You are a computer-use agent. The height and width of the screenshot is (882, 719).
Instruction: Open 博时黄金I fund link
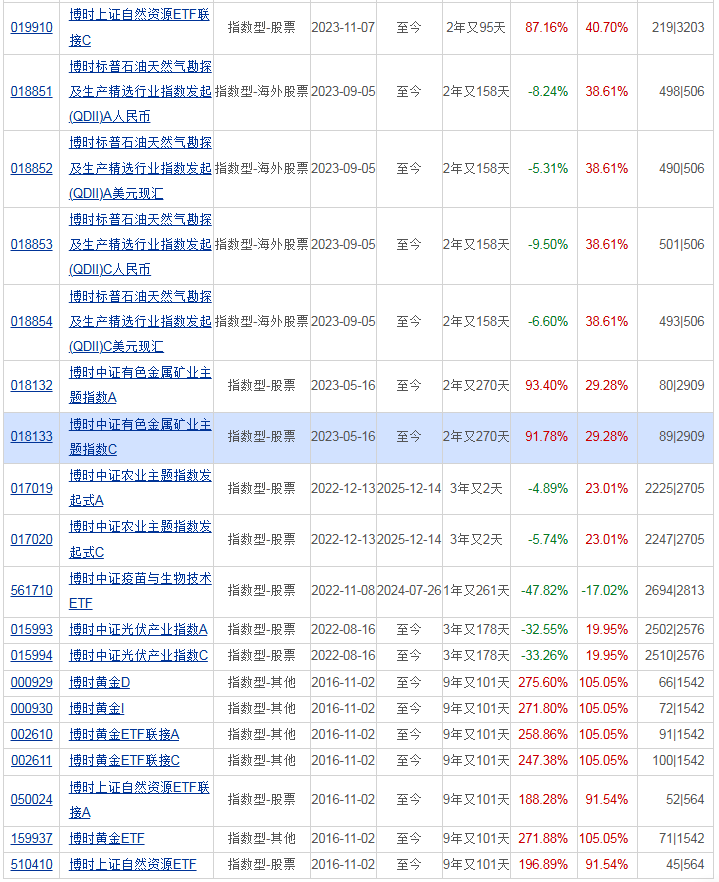point(96,709)
